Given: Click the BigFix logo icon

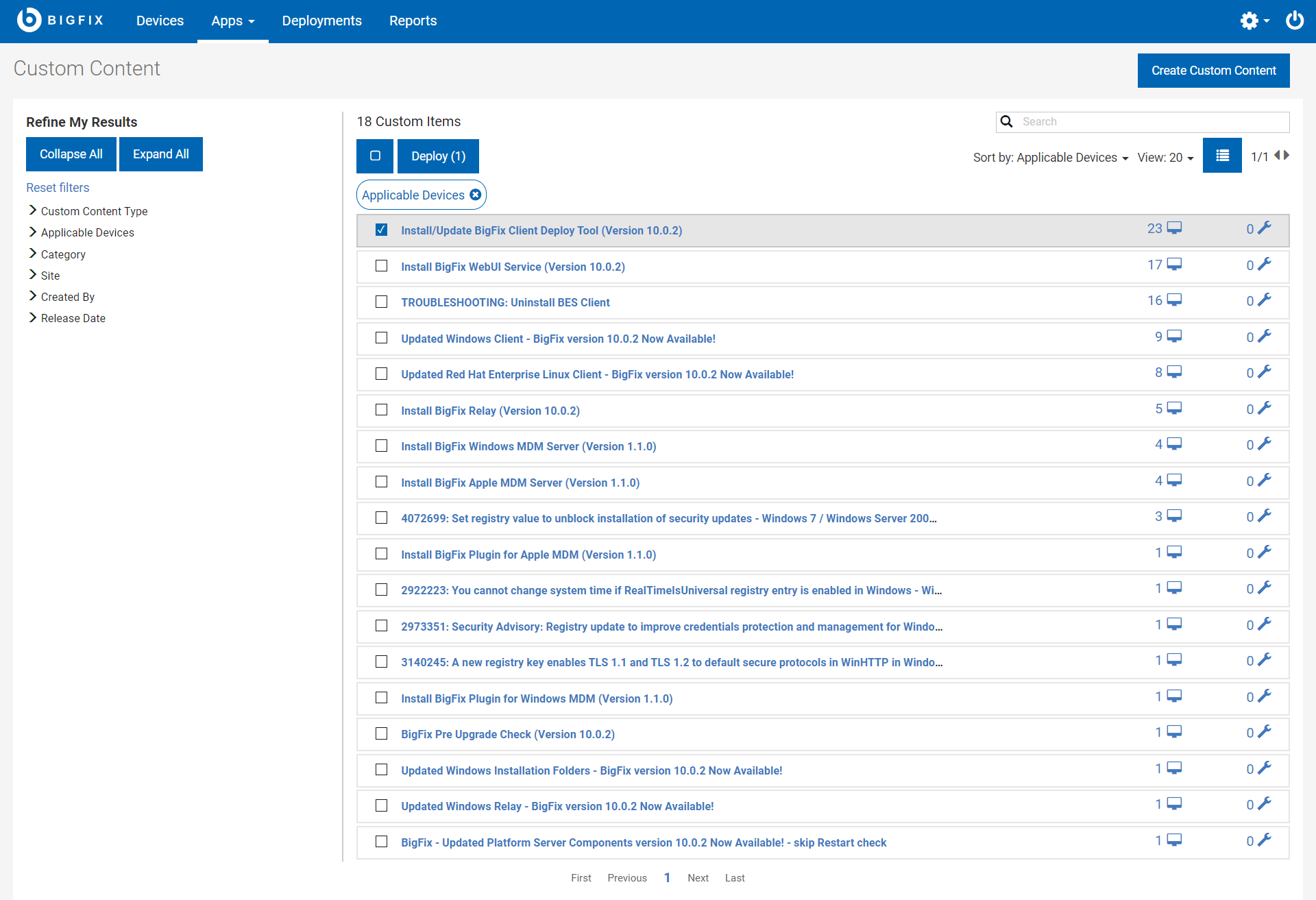Looking at the screenshot, I should pos(29,20).
